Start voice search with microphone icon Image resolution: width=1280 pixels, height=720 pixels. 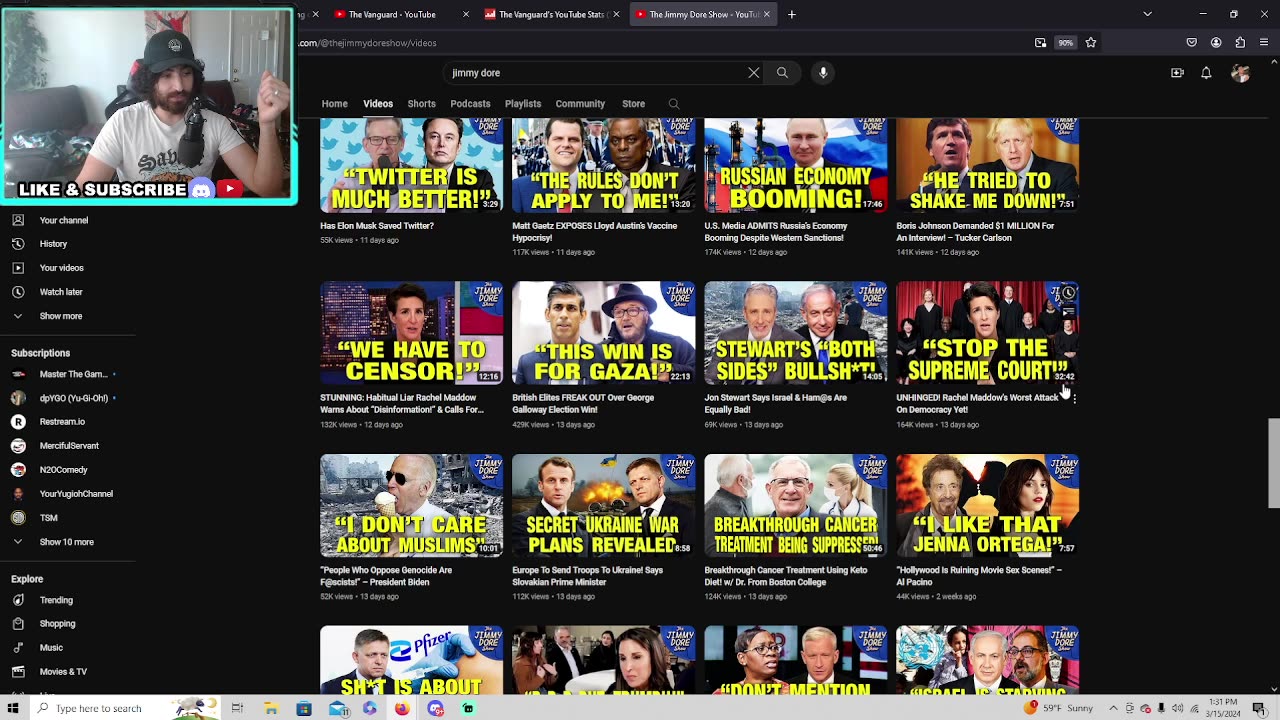tap(823, 73)
